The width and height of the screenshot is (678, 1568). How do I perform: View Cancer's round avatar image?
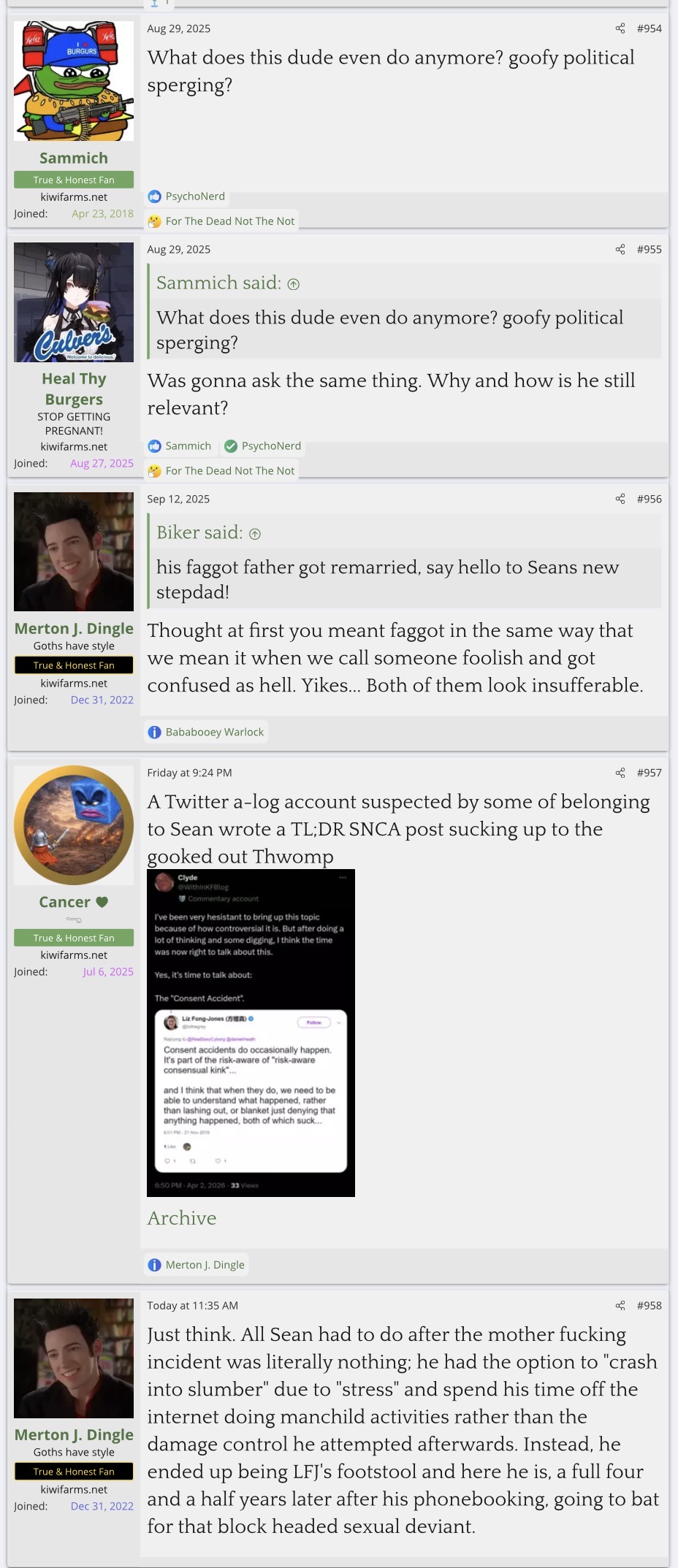pyautogui.click(x=74, y=825)
